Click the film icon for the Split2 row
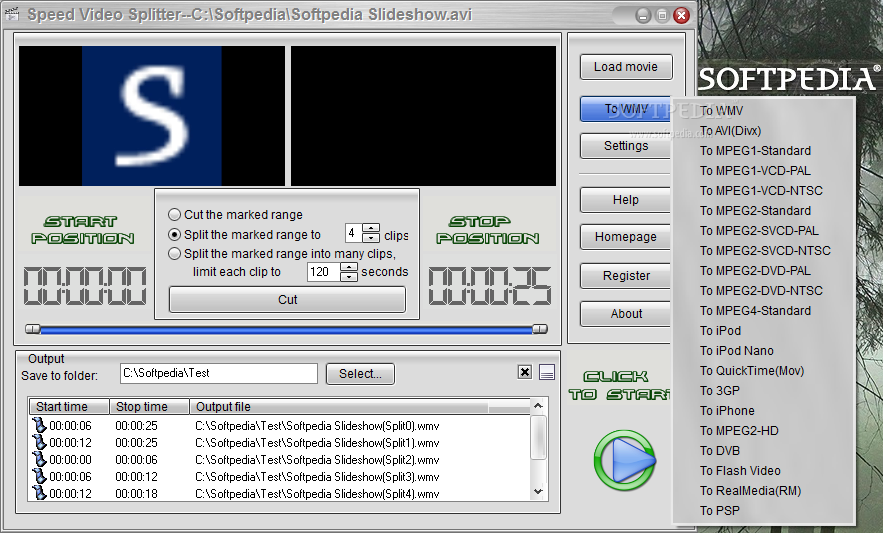The width and height of the screenshot is (883, 533). tap(39, 459)
